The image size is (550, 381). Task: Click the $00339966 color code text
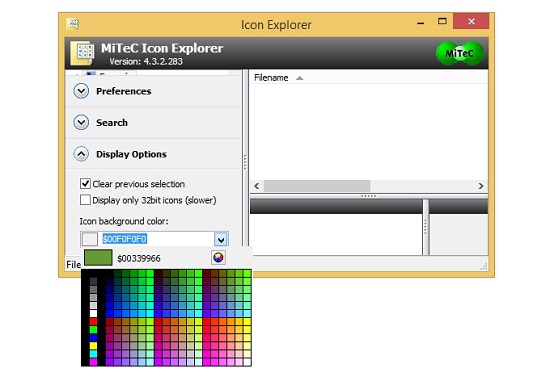pyautogui.click(x=139, y=259)
